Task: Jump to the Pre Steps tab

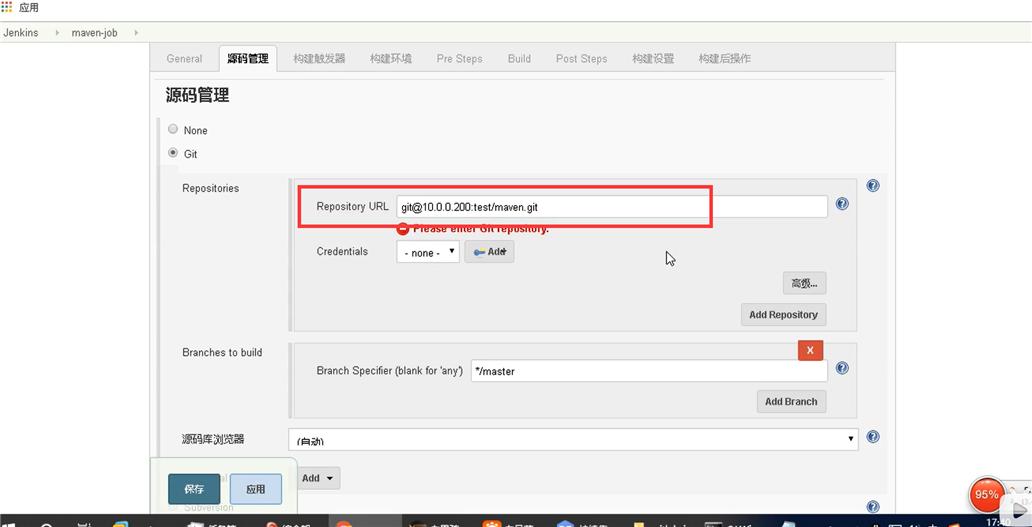Action: pyautogui.click(x=459, y=59)
